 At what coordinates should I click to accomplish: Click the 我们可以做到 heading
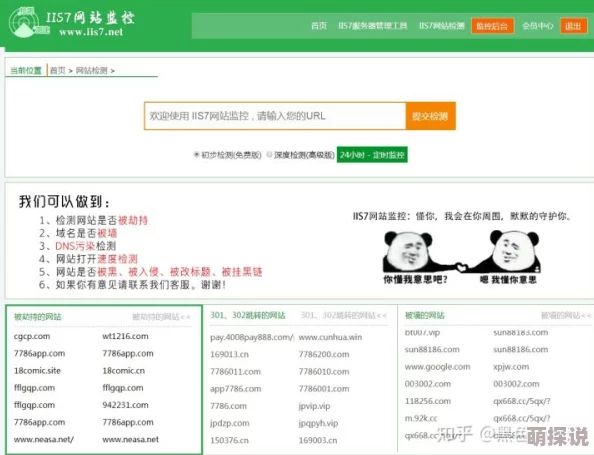click(64, 202)
